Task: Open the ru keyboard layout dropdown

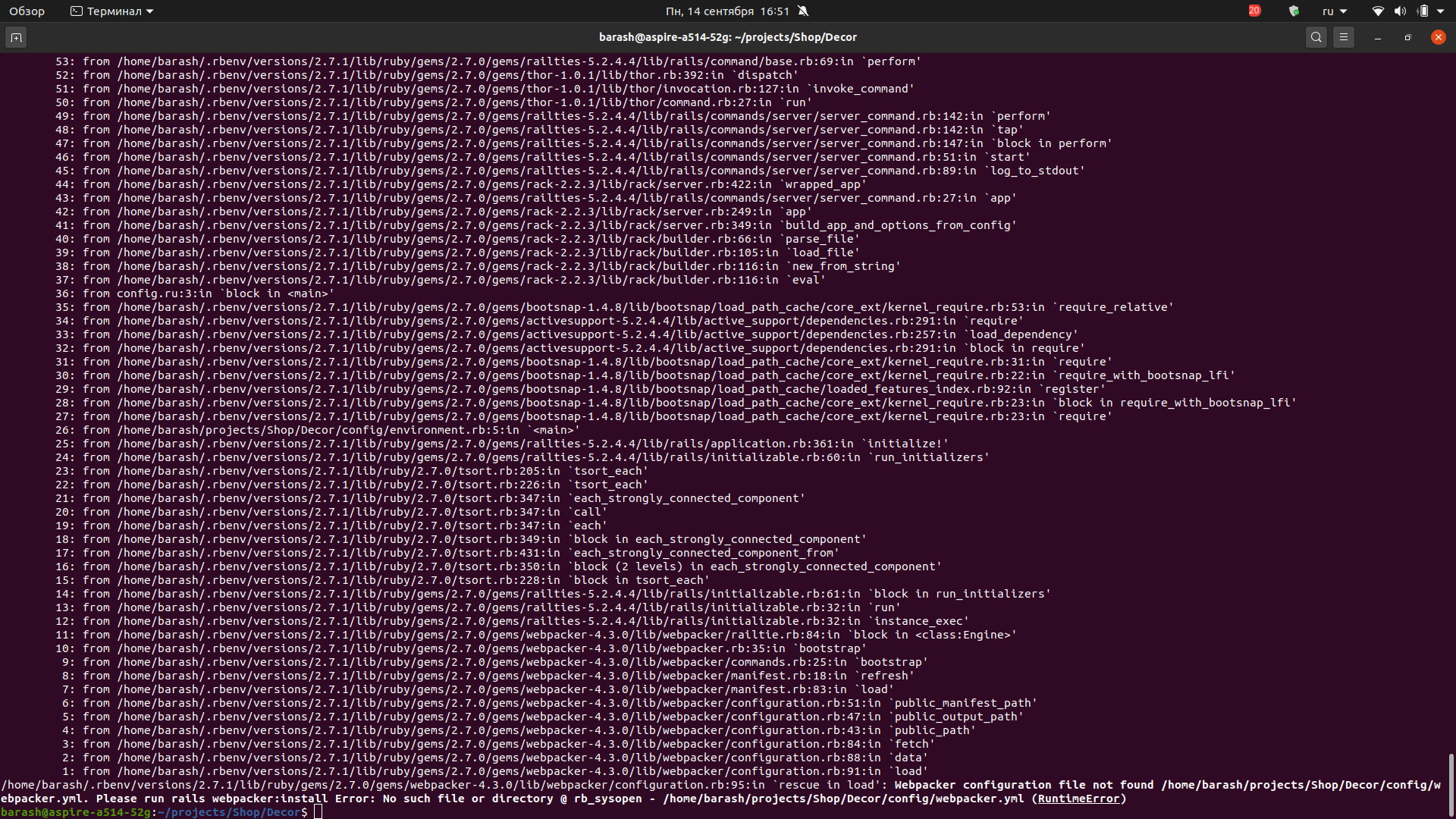Action: (1335, 11)
